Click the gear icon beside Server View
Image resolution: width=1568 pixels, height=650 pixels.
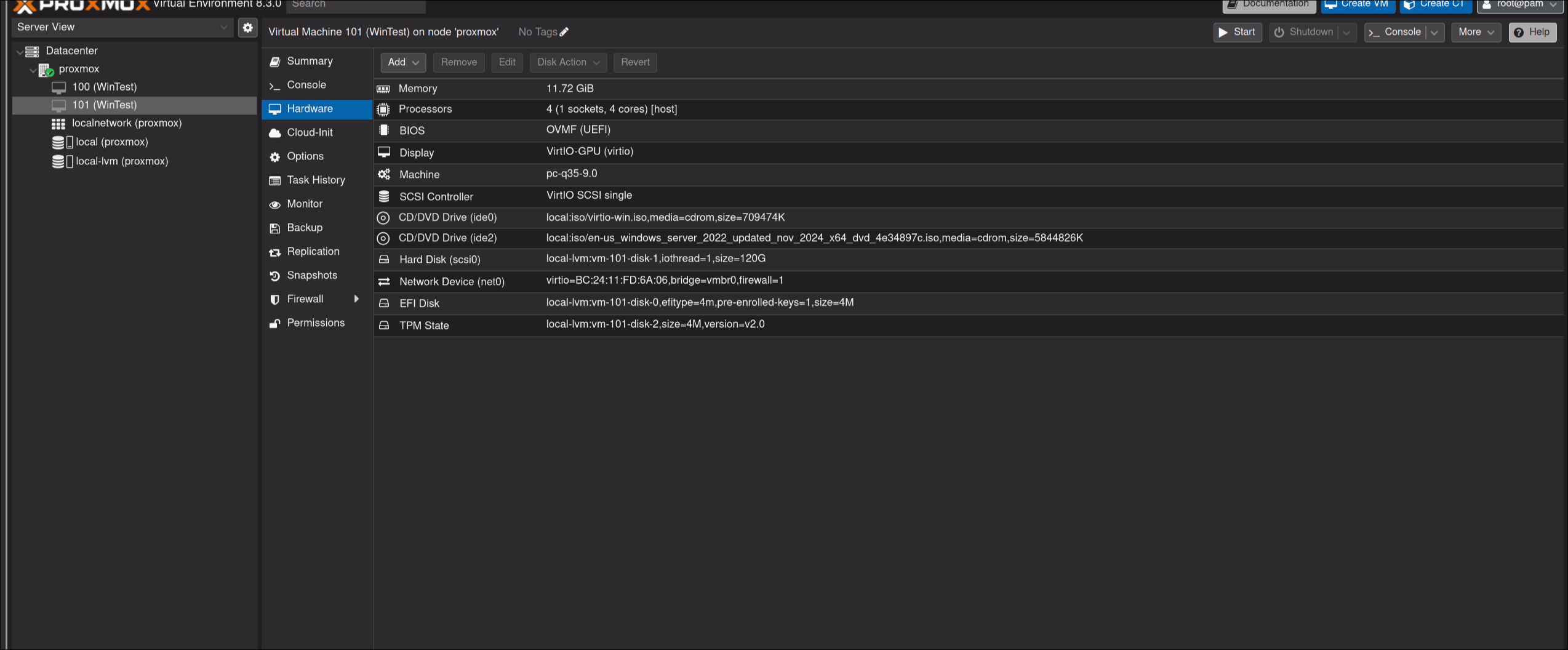click(x=247, y=27)
